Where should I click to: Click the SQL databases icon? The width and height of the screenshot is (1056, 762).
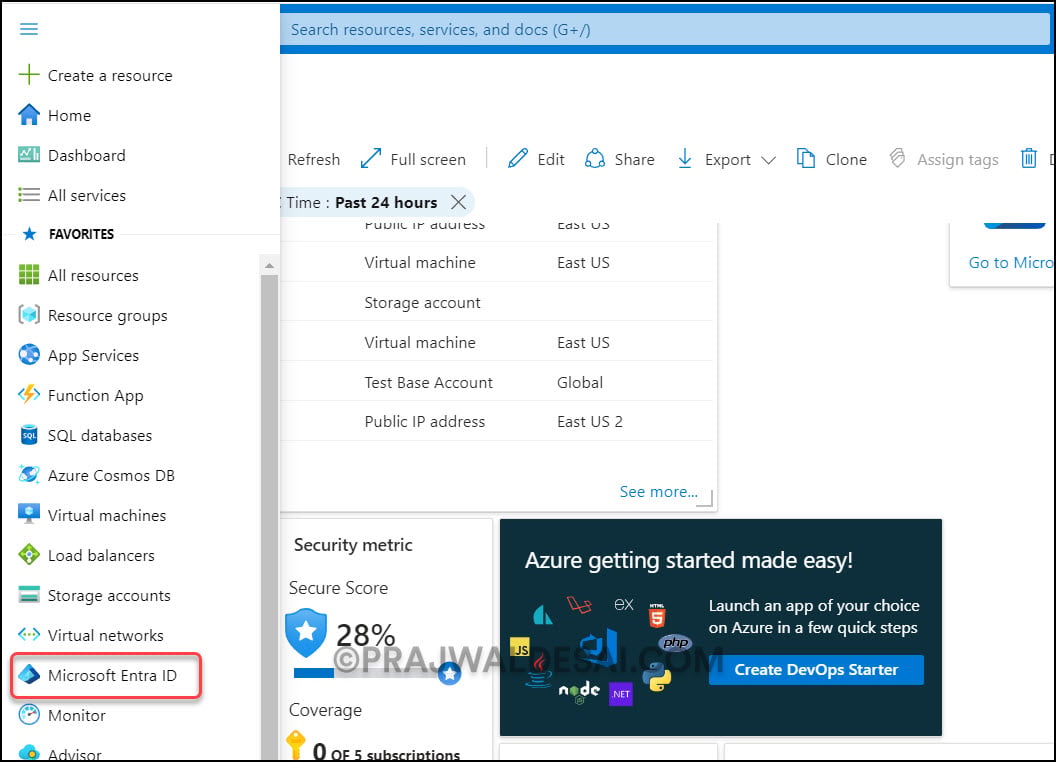[29, 435]
